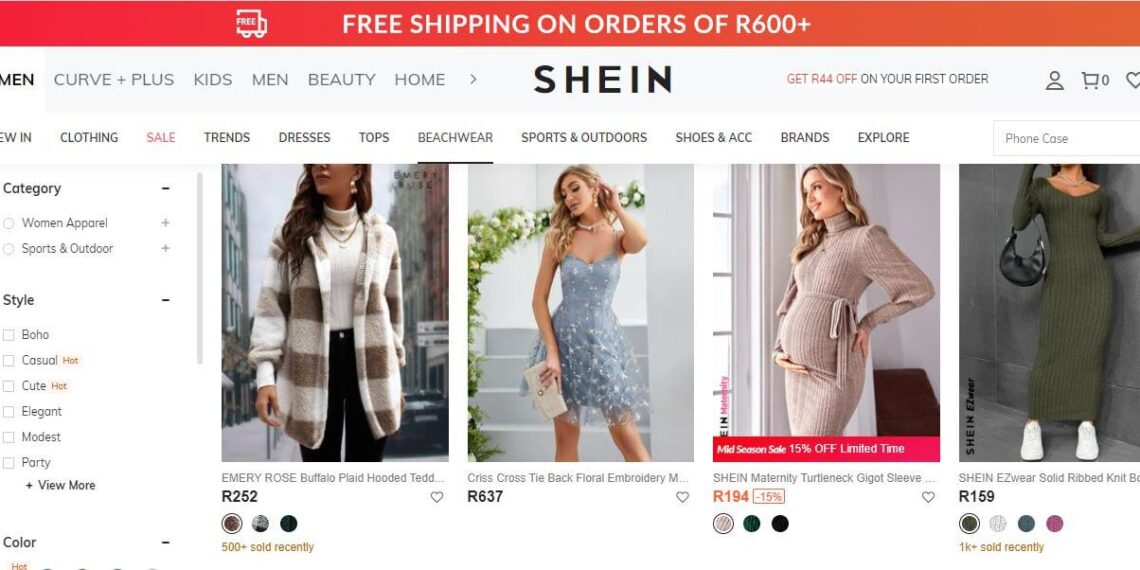Expand Women Apparel with plus icon
The width and height of the screenshot is (1140, 570).
165,222
